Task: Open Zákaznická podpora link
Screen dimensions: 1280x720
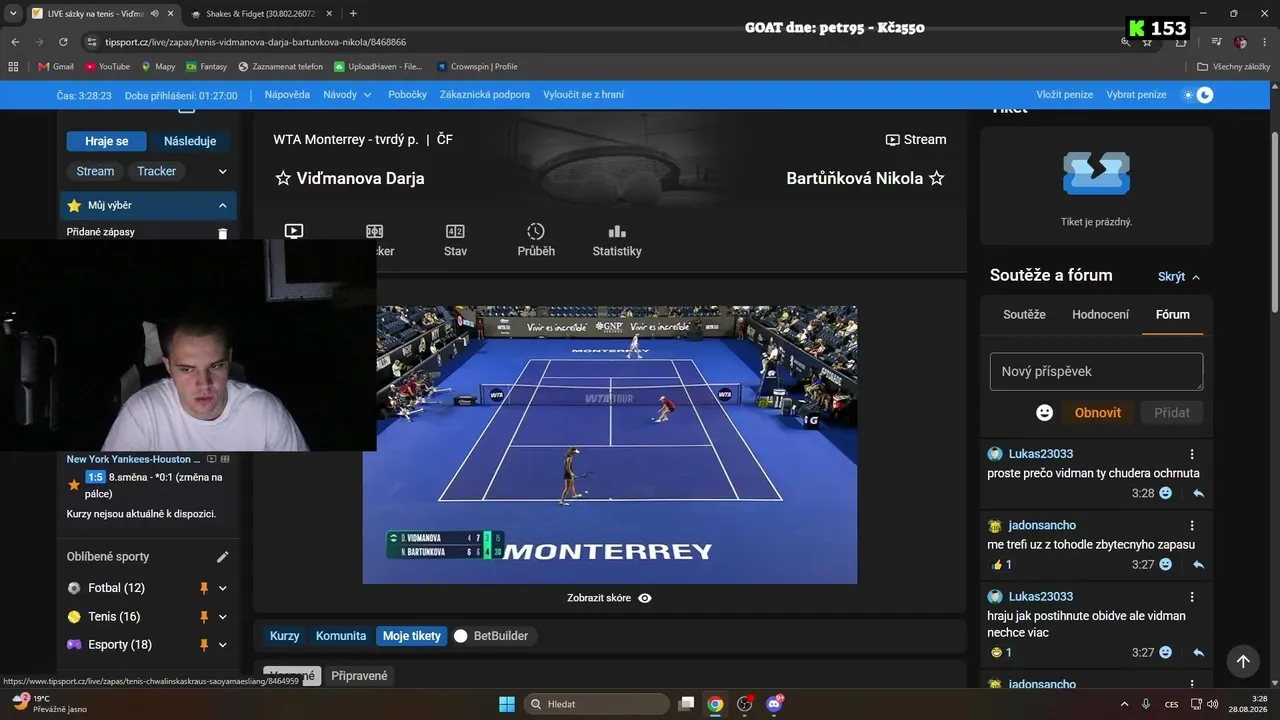Action: 485,95
